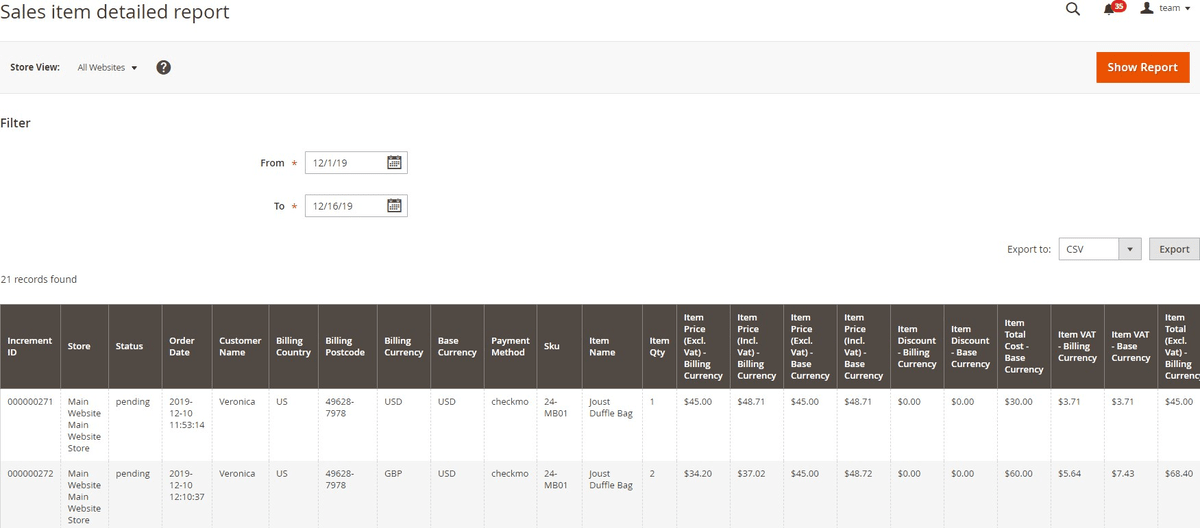This screenshot has width=1200, height=528.
Task: Click the Customer Name column header
Action: point(240,346)
